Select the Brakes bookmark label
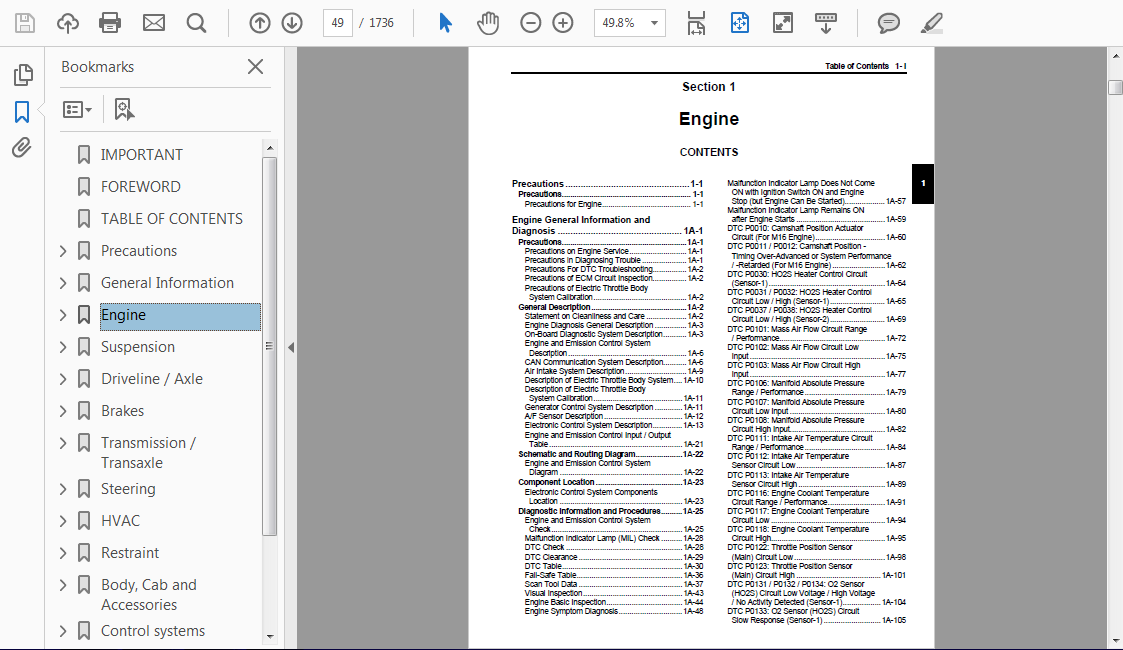This screenshot has width=1123, height=650. coord(122,411)
